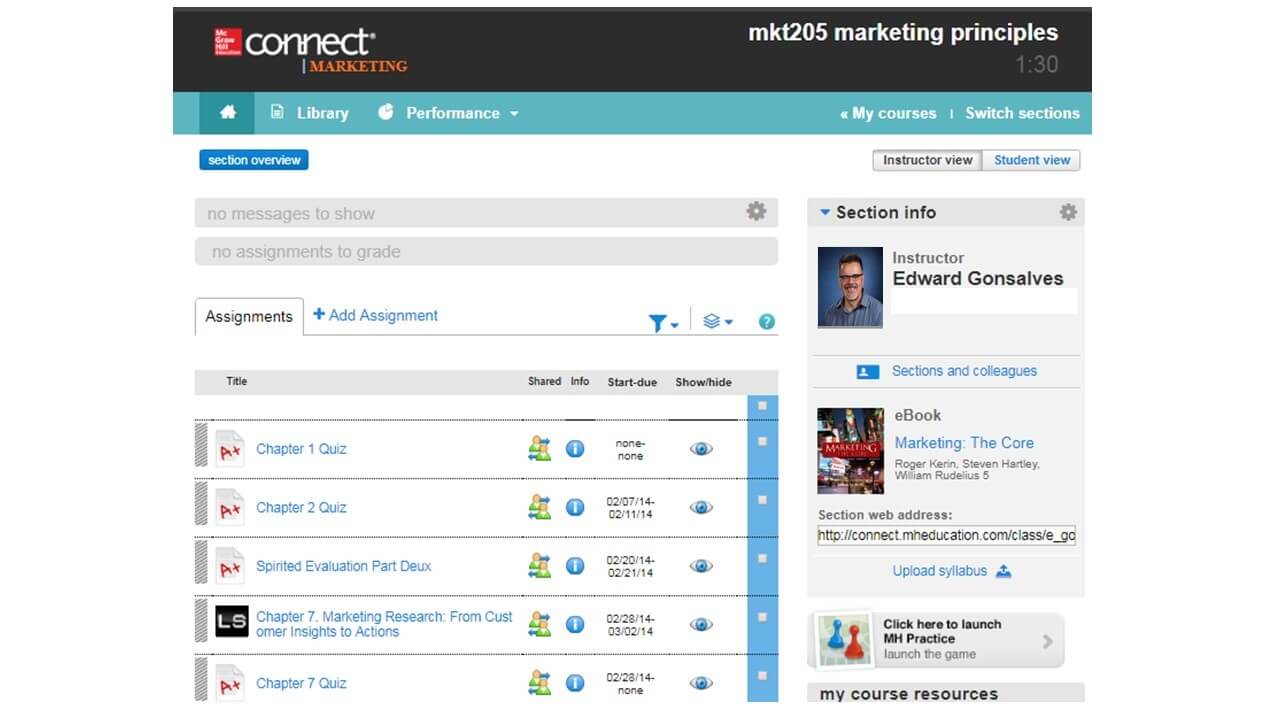Launch MH Practice game banner
The image size is (1280, 720).
[936, 640]
